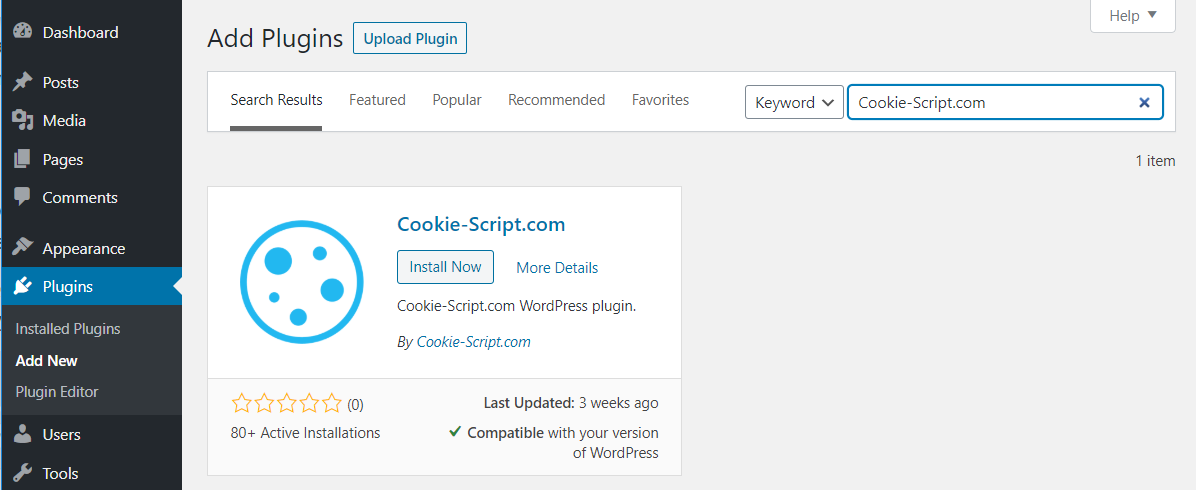Viewport: 1196px width, 490px height.
Task: Click the Pages icon in sidebar
Action: click(x=23, y=160)
